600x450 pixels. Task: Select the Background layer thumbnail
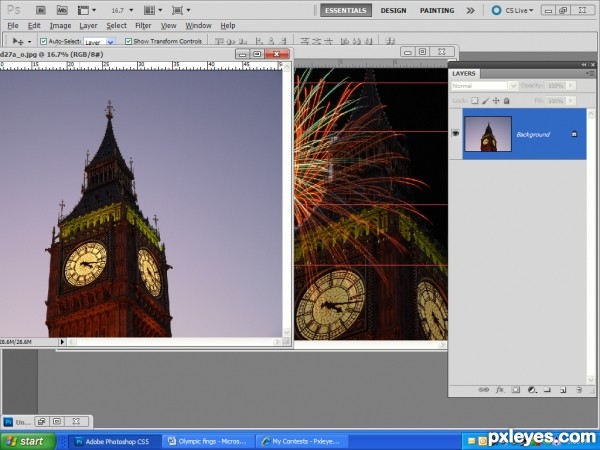pyautogui.click(x=488, y=134)
